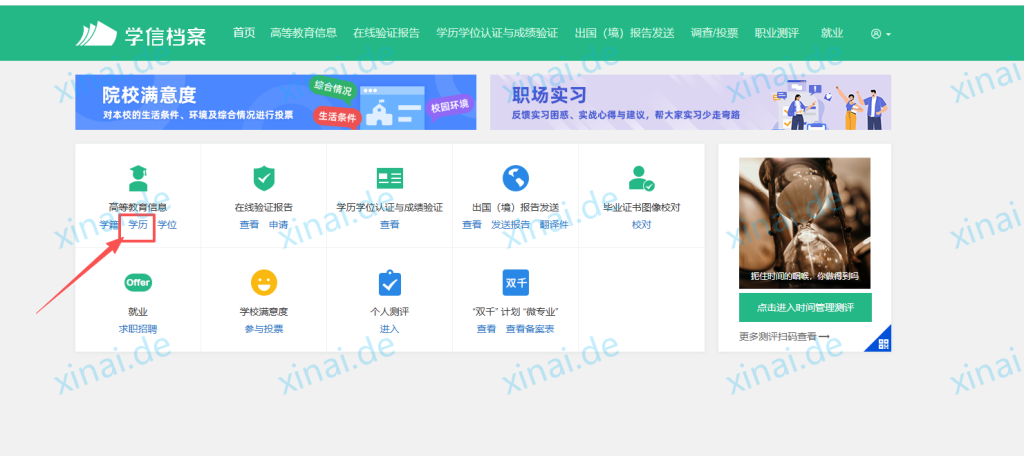This screenshot has width=1024, height=456.
Task: Open the 职业测评 navigation menu item
Action: [x=776, y=33]
